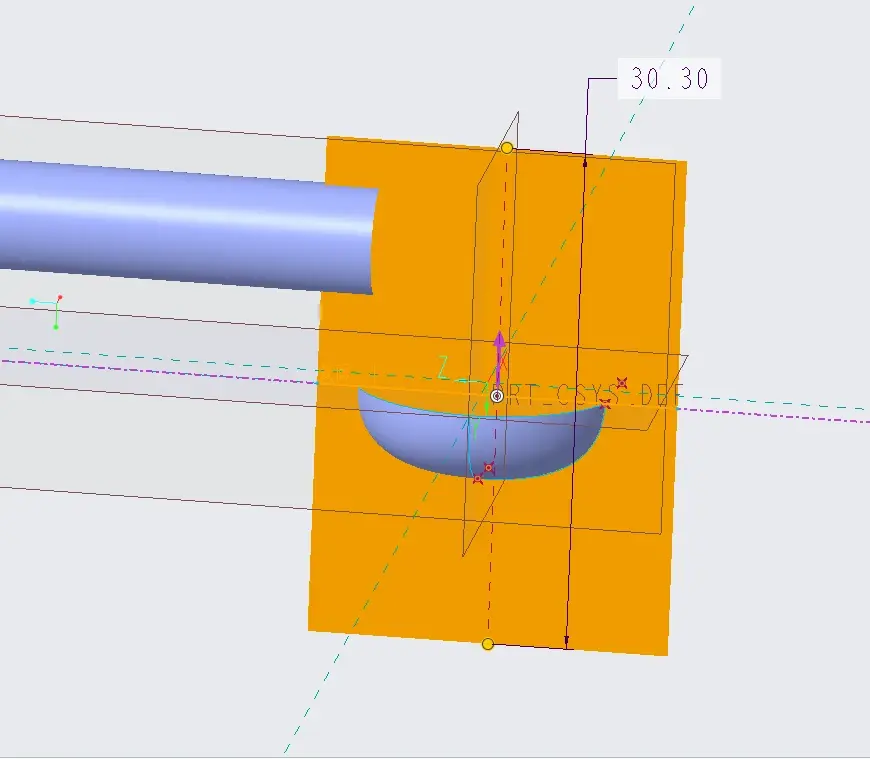
Task: Select the green Z axis label
Action: [442, 367]
